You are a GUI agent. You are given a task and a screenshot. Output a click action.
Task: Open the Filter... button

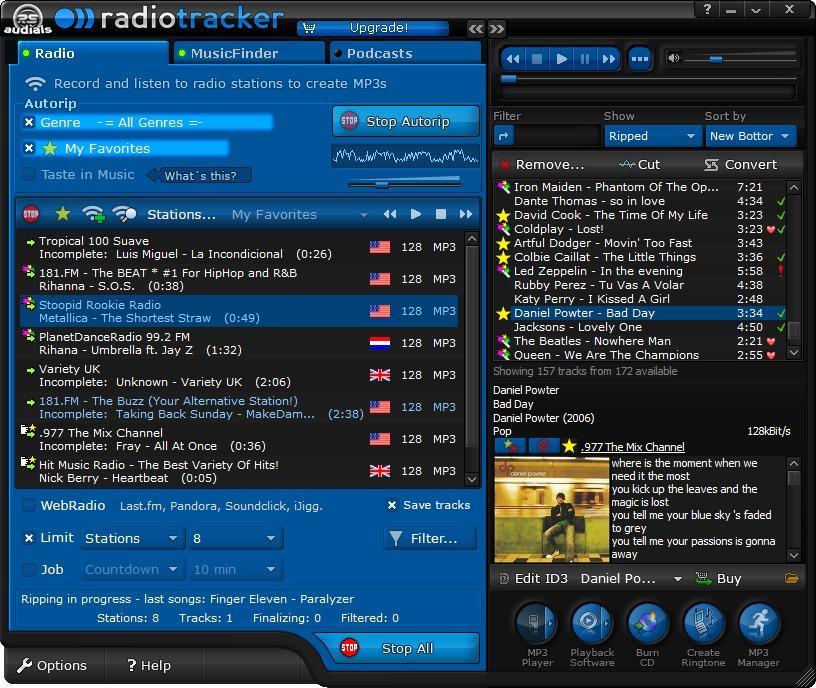pyautogui.click(x=430, y=538)
